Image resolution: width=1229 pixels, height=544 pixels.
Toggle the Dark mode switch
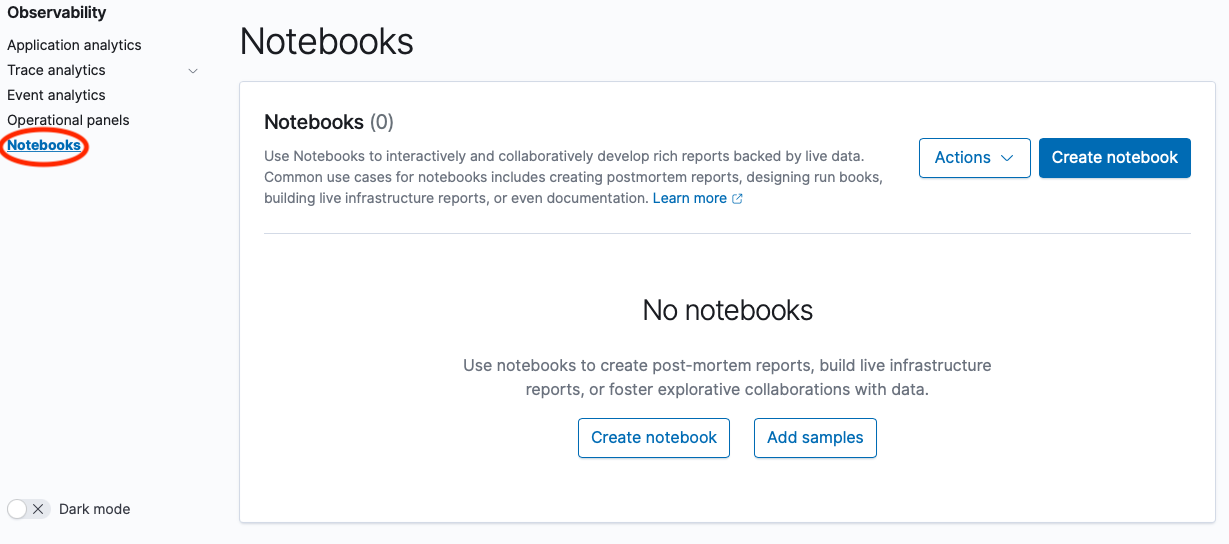[27, 509]
